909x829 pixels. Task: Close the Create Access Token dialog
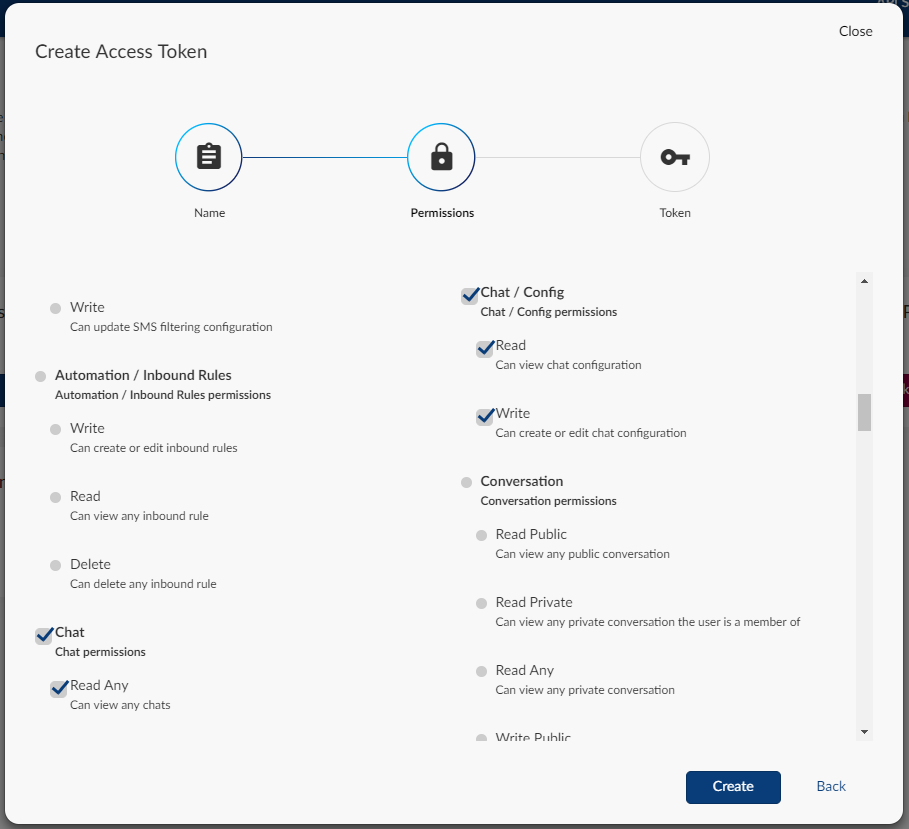pyautogui.click(x=855, y=31)
